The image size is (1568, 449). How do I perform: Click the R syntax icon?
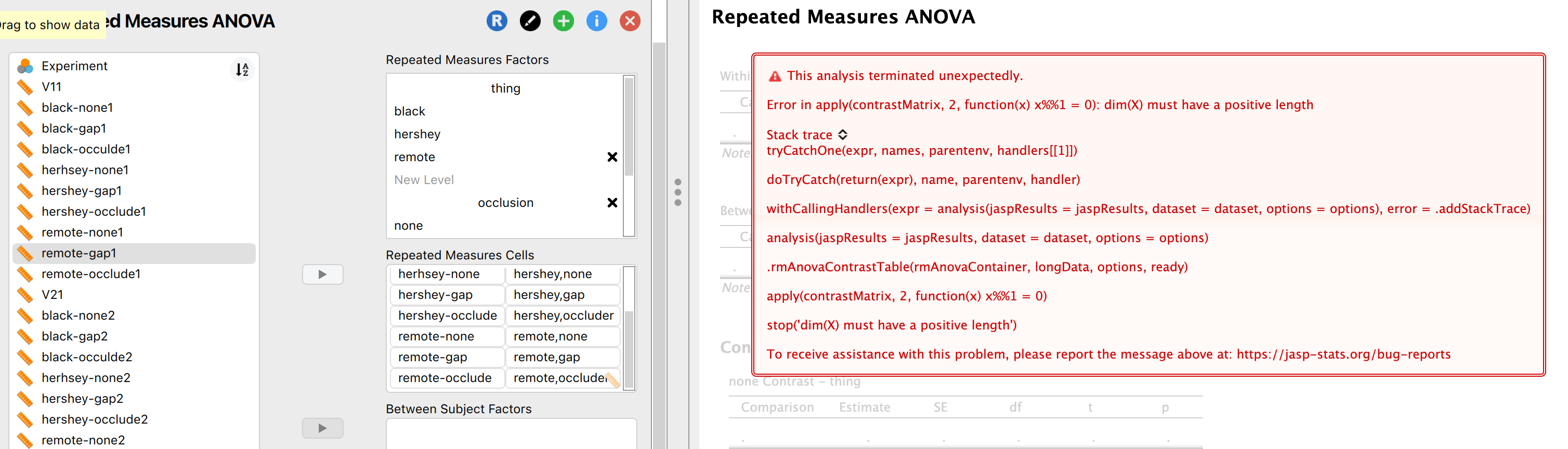point(496,20)
